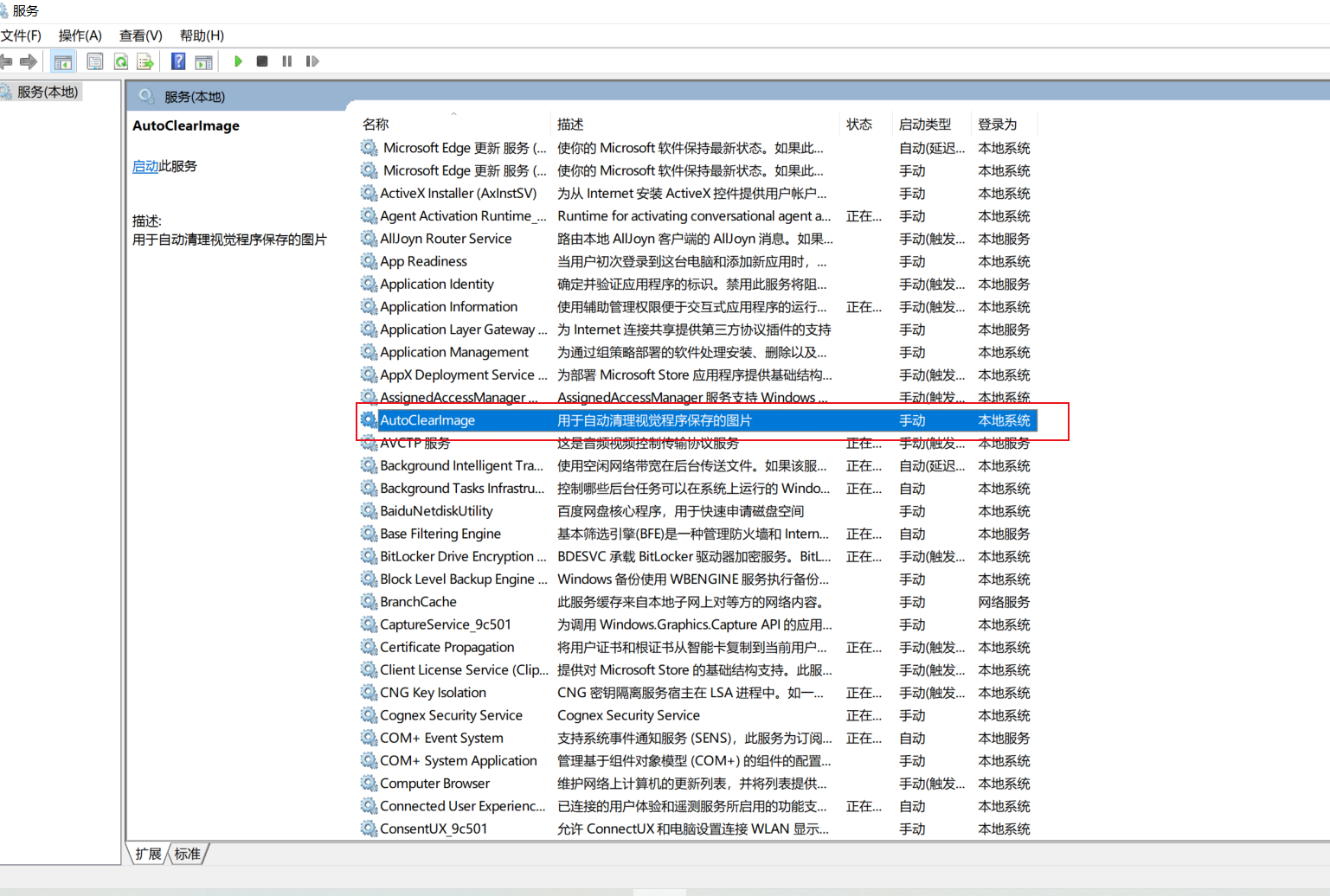The width and height of the screenshot is (1330, 896).
Task: Click the 启动 link for AutoClearImage
Action: (x=145, y=166)
